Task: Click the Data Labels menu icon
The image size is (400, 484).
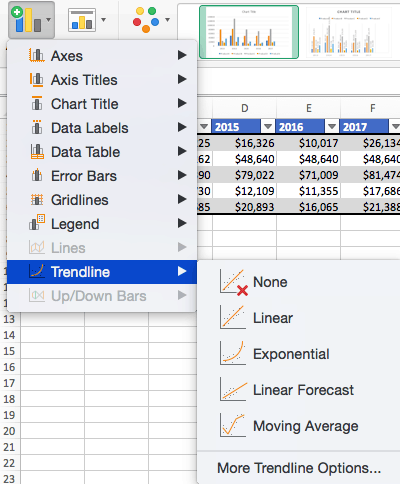Action: coord(37,127)
